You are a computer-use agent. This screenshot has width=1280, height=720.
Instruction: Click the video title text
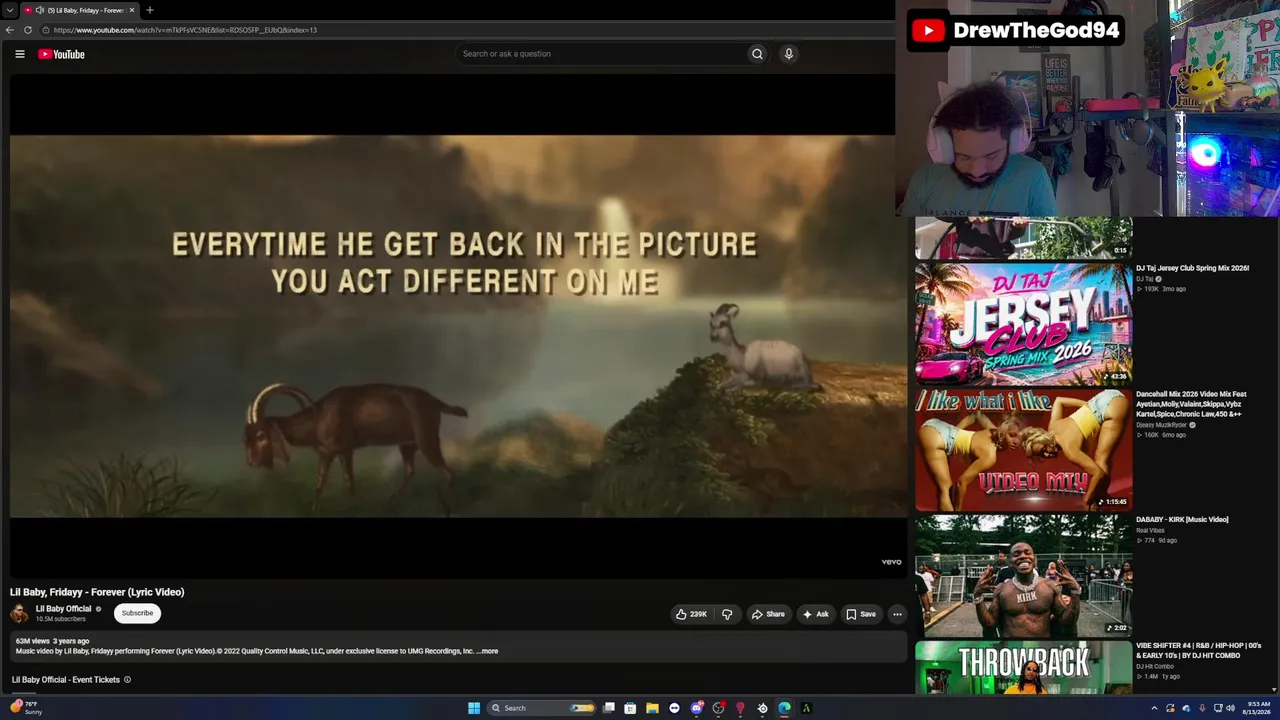click(97, 592)
